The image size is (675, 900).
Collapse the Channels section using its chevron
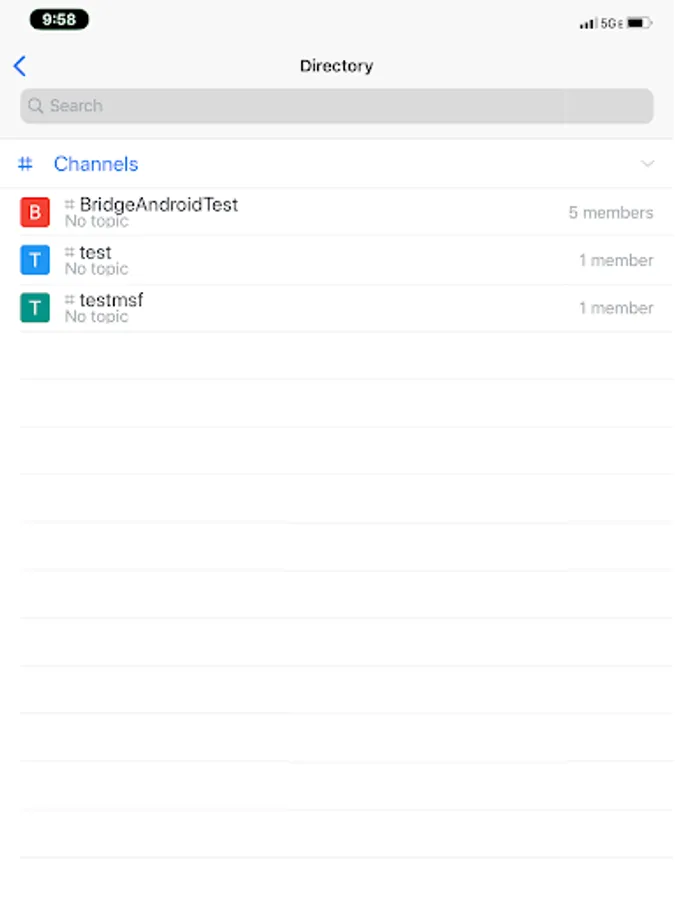tap(647, 164)
